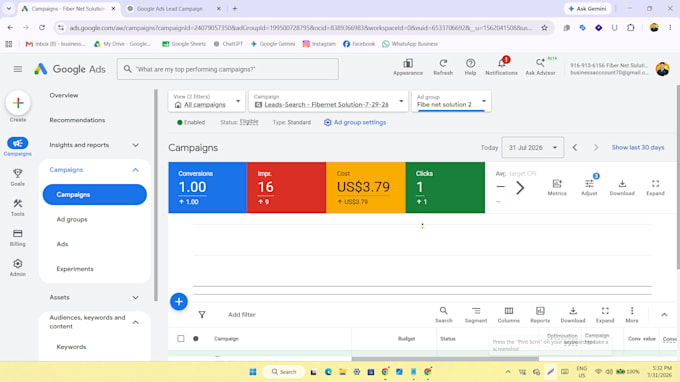The height and width of the screenshot is (382, 680).
Task: Open the Create plus button
Action: coord(18,103)
